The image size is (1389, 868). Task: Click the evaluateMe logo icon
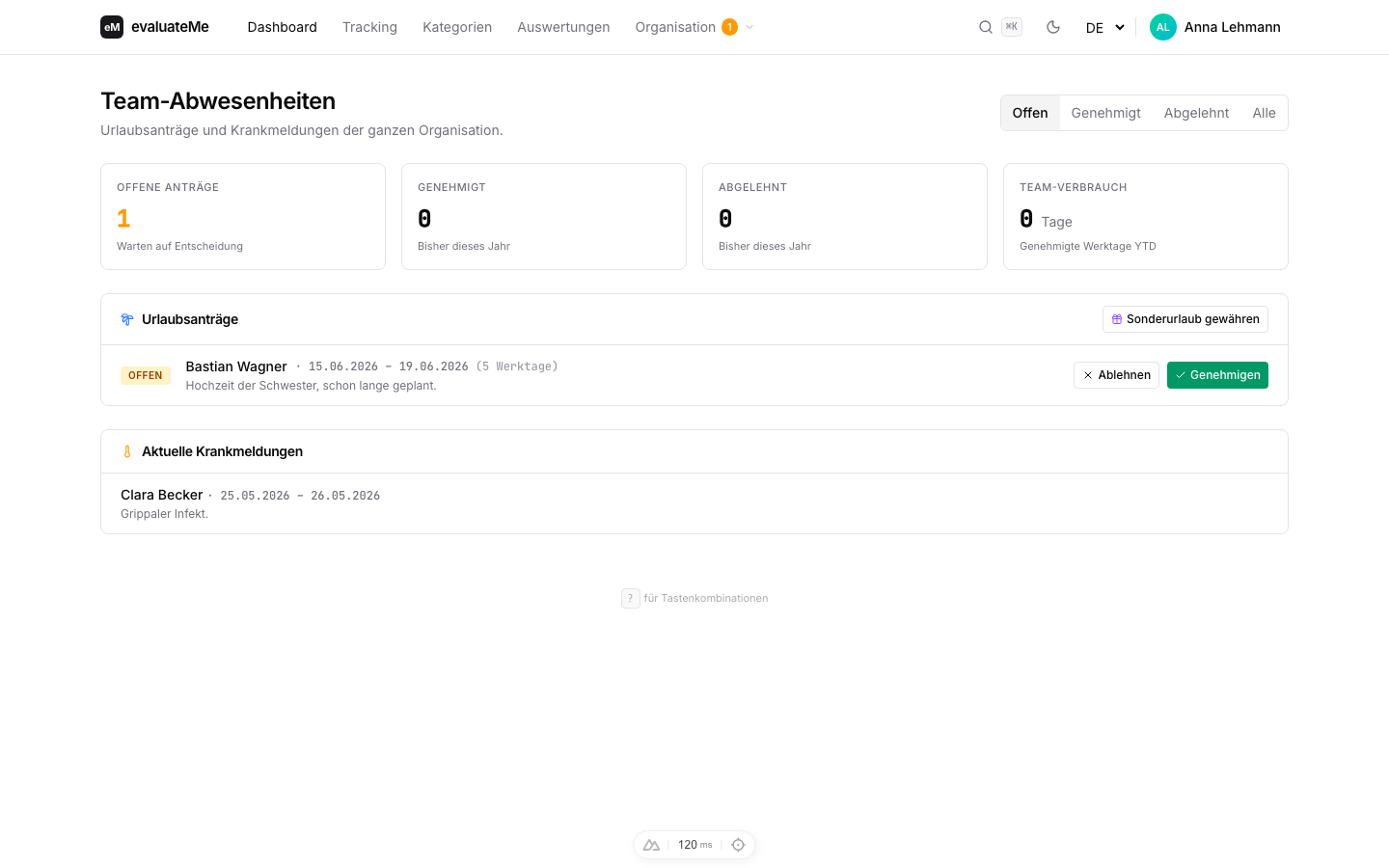tap(112, 27)
